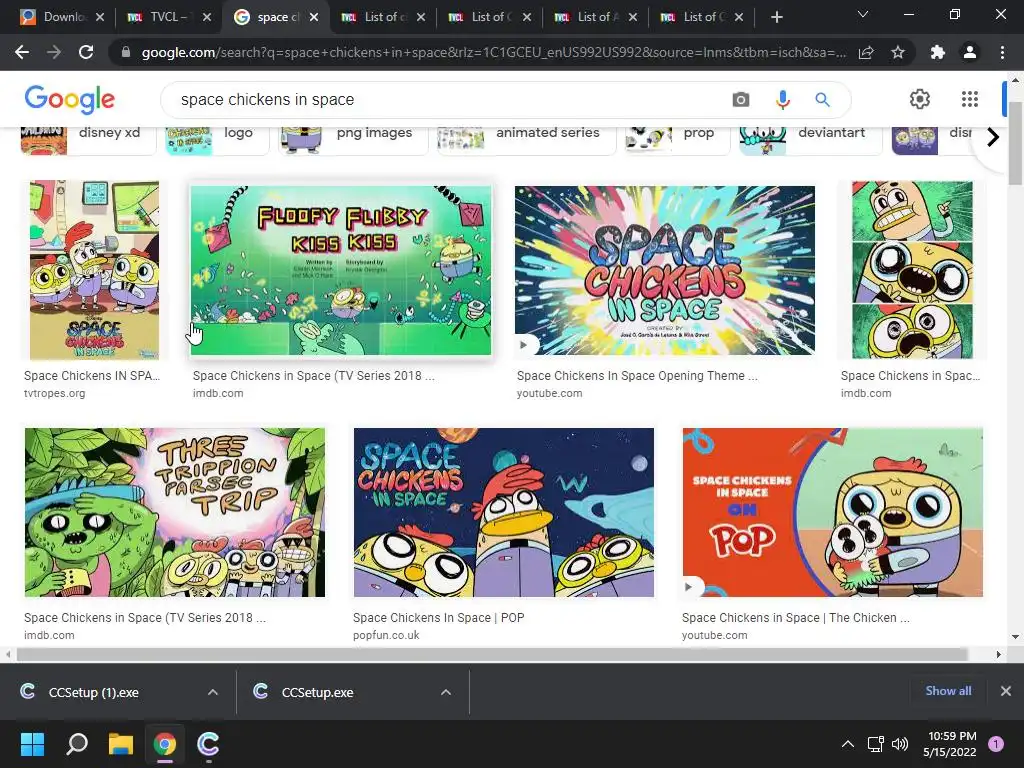
Task: Click the clock showing 10:59 PM
Action: coord(952,736)
